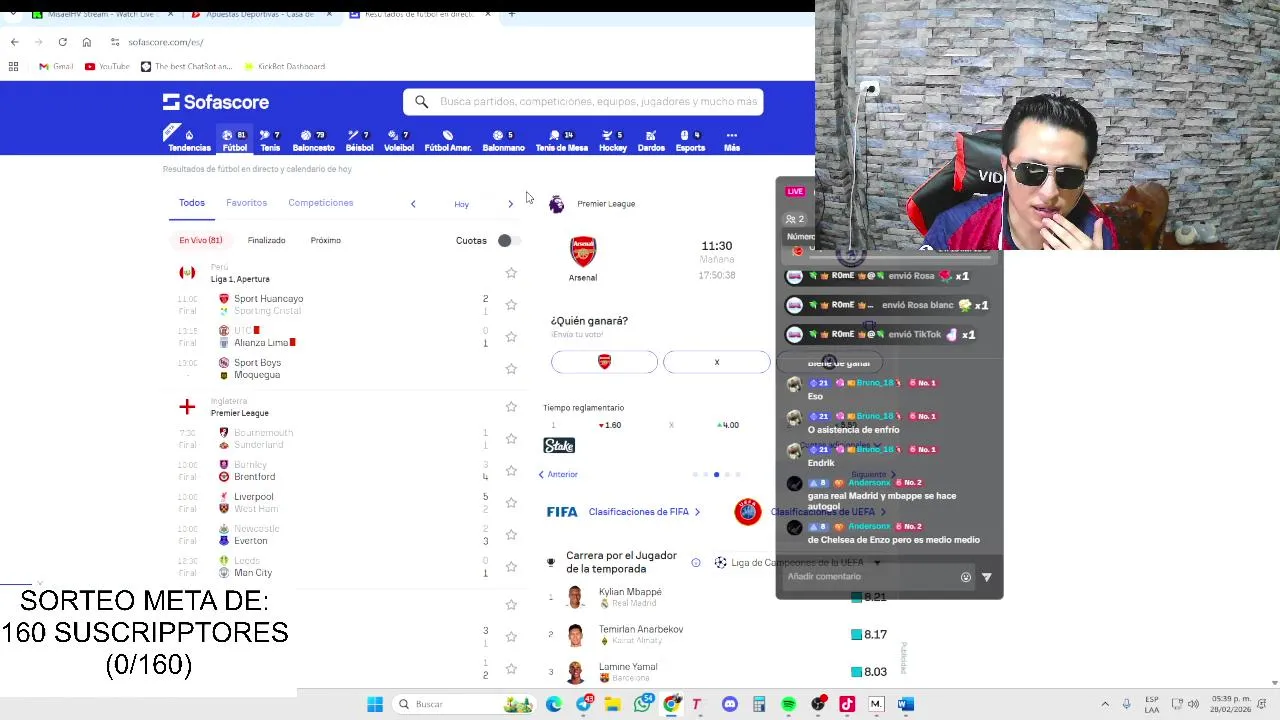1280x720 pixels.
Task: Open the Stake sponsor logo
Action: pos(559,446)
